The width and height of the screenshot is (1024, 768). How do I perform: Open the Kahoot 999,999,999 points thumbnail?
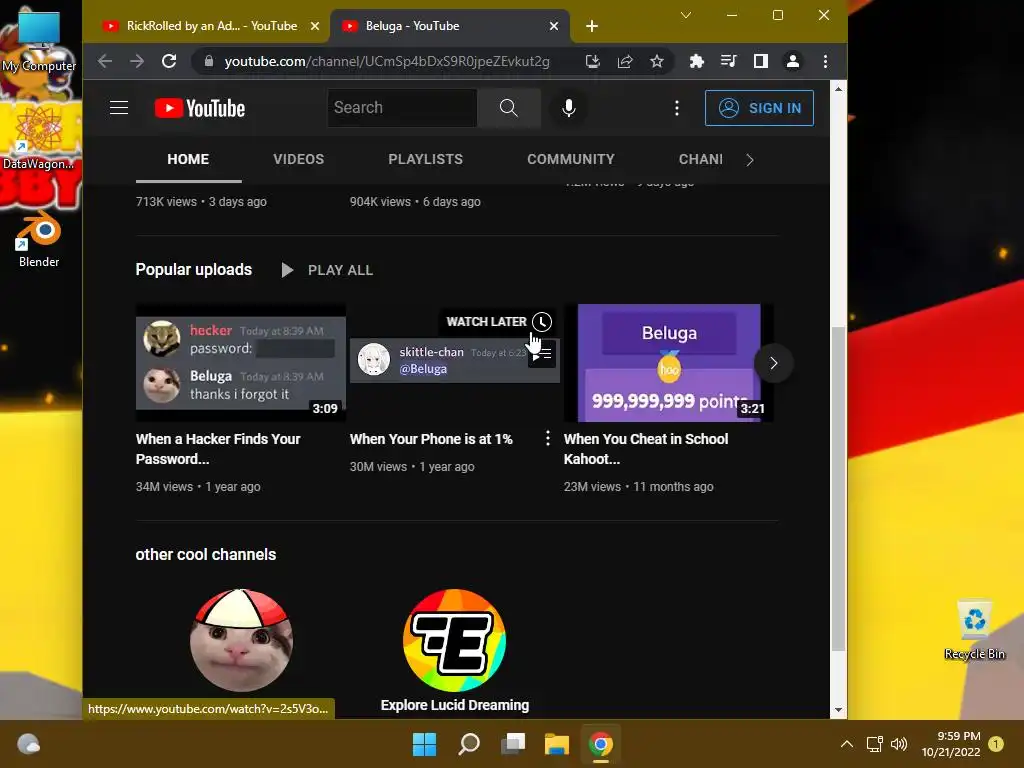point(668,363)
